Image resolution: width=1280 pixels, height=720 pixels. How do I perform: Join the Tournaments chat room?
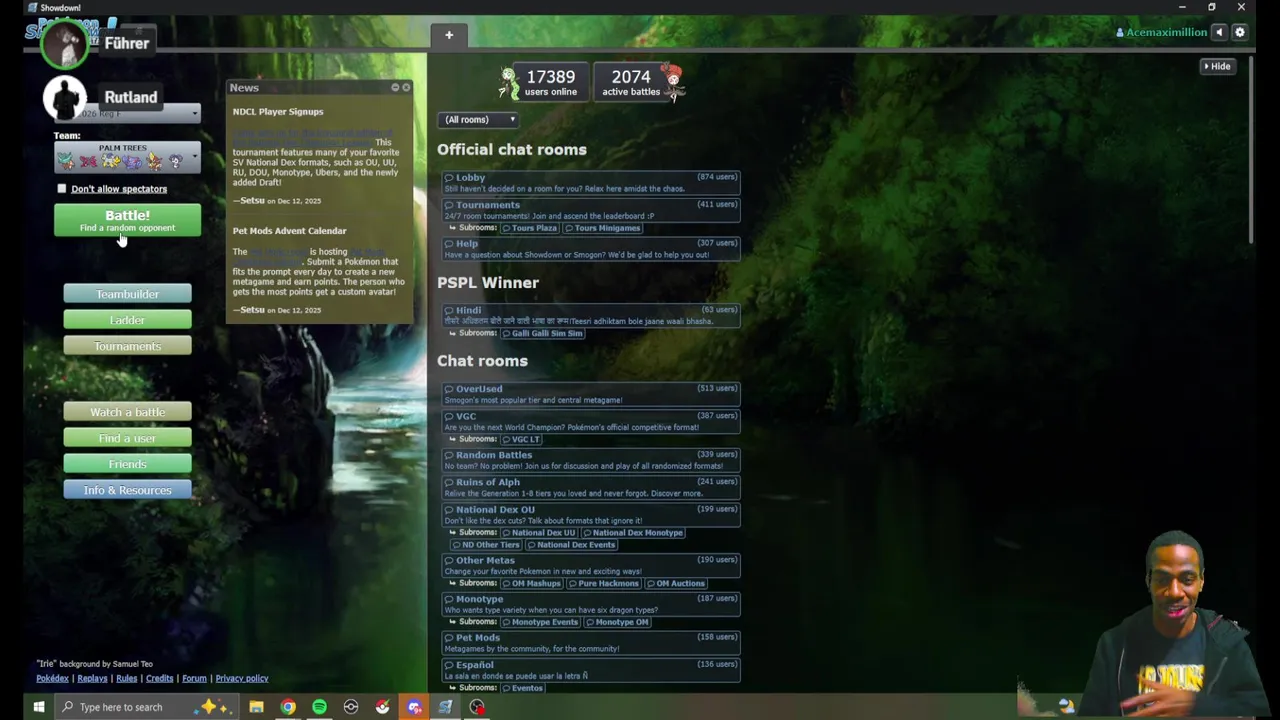pos(591,210)
